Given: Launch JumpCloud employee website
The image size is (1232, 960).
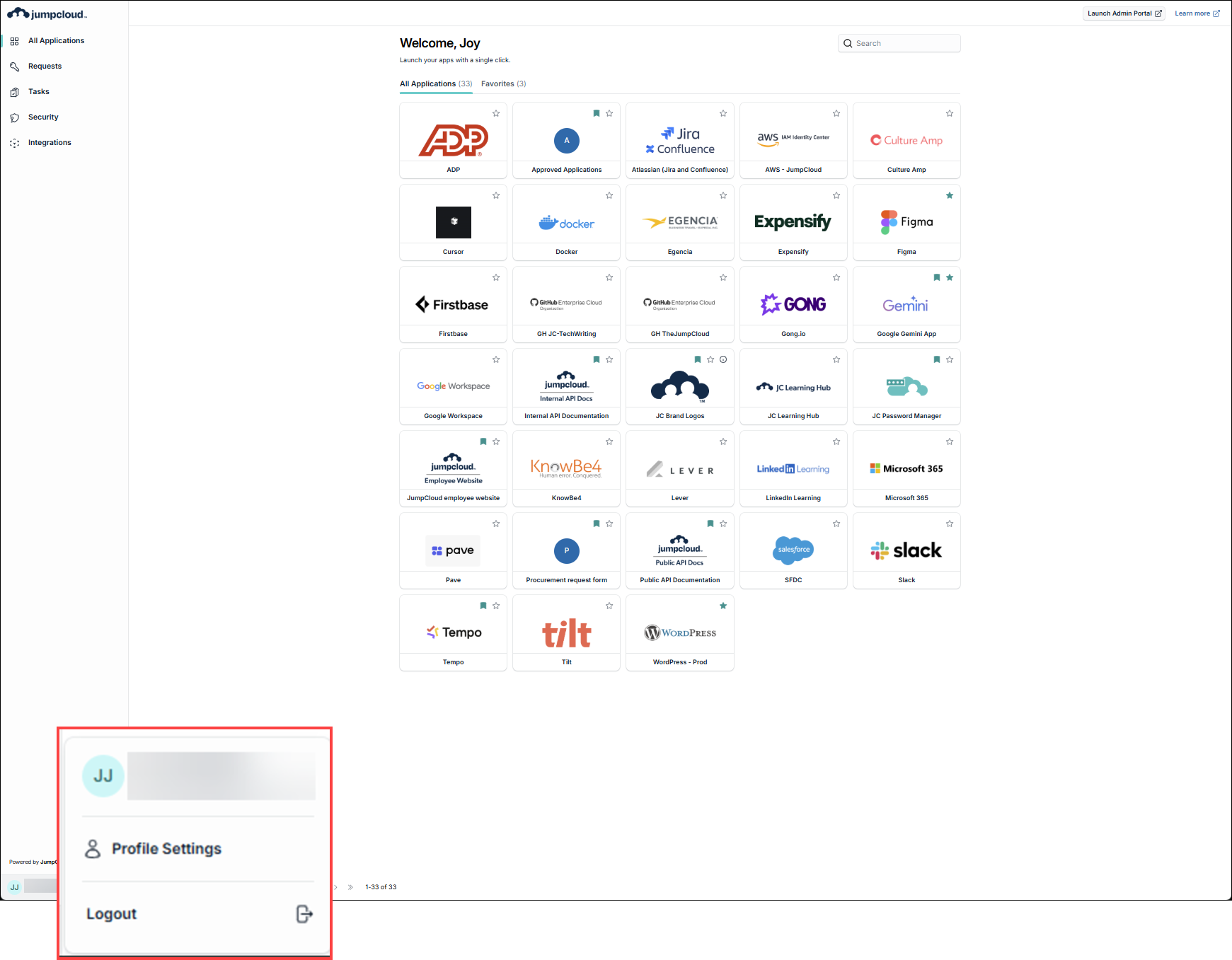Looking at the screenshot, I should (x=454, y=469).
